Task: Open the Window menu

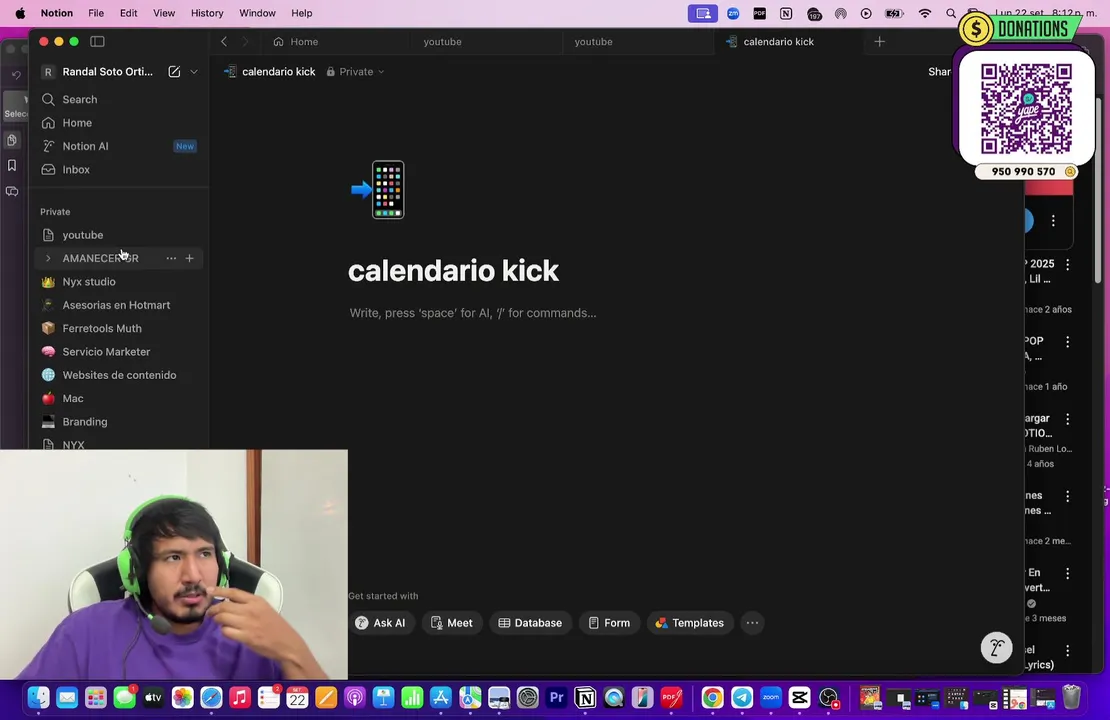Action: pos(257,13)
